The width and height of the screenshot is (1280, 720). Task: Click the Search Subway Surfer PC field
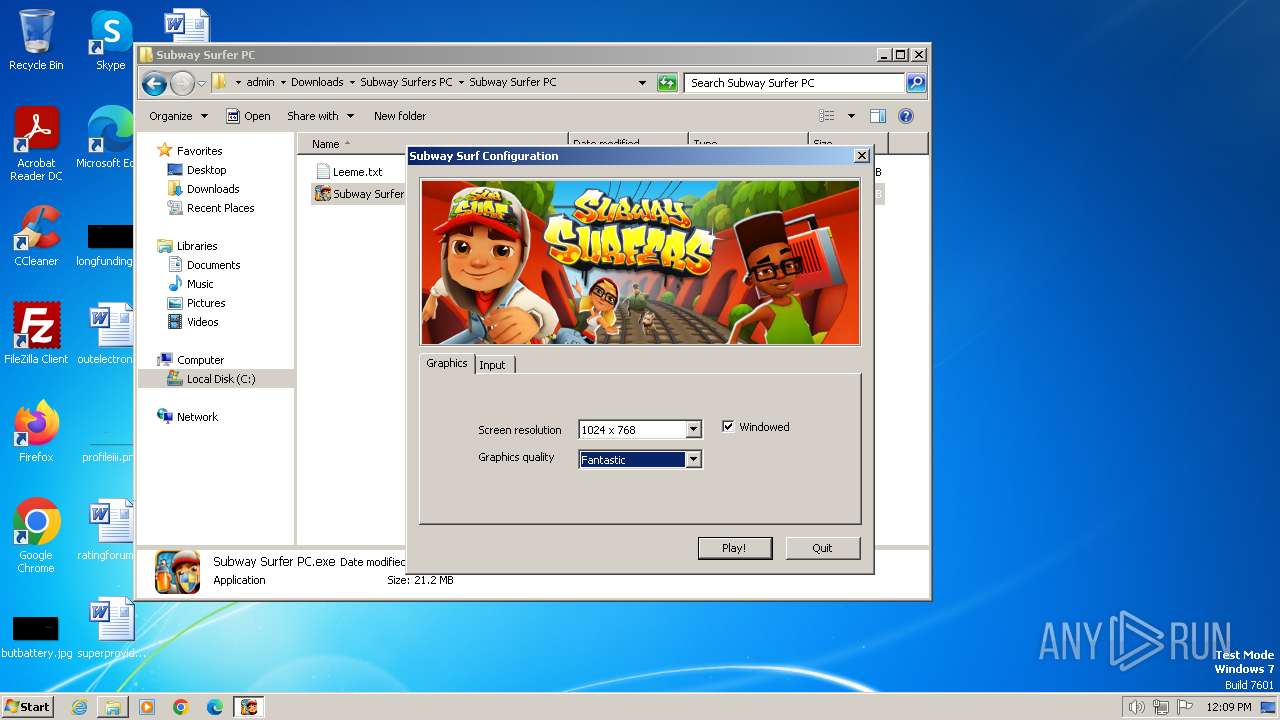(x=795, y=83)
